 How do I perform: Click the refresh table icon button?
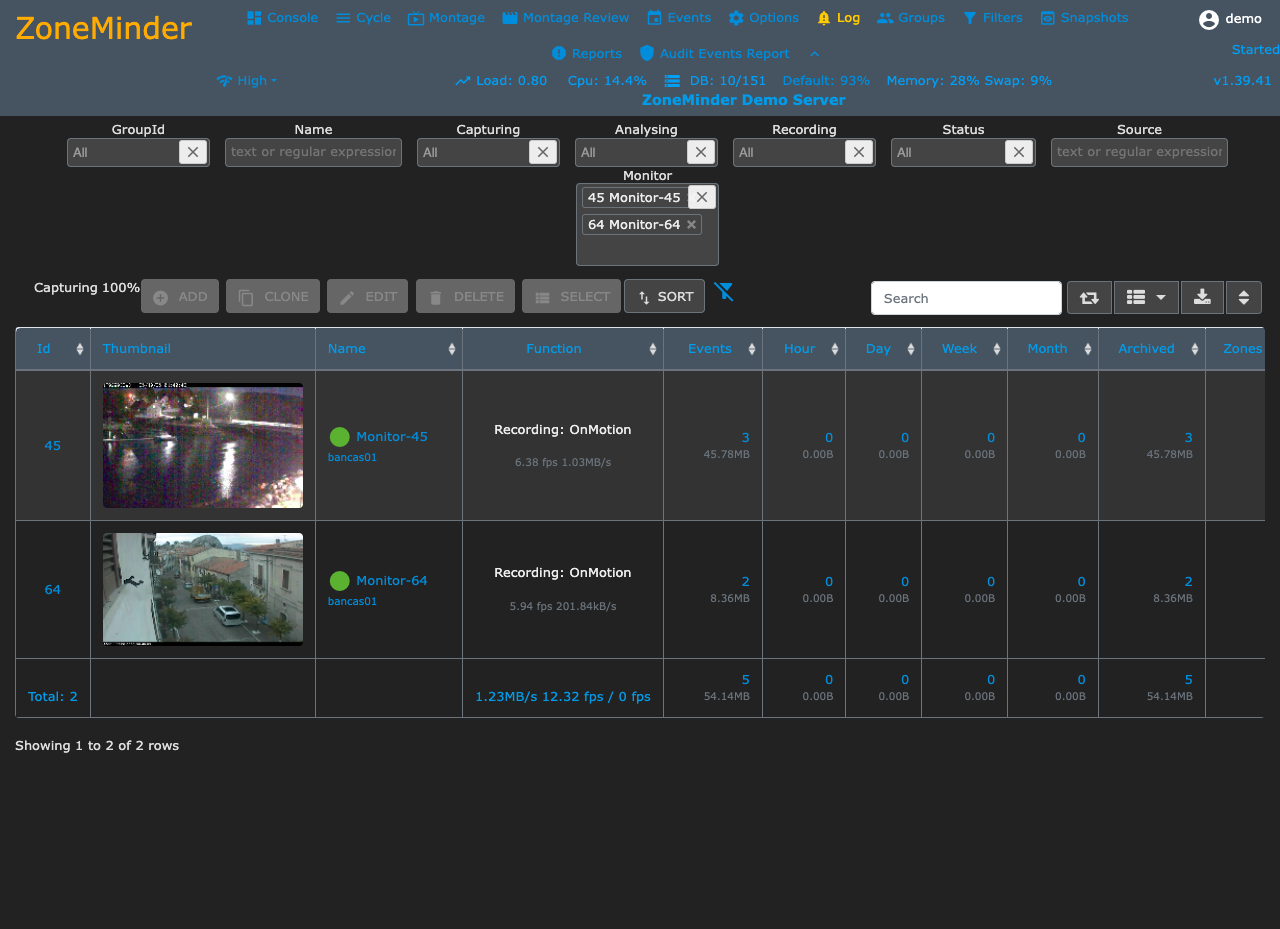coord(1089,297)
